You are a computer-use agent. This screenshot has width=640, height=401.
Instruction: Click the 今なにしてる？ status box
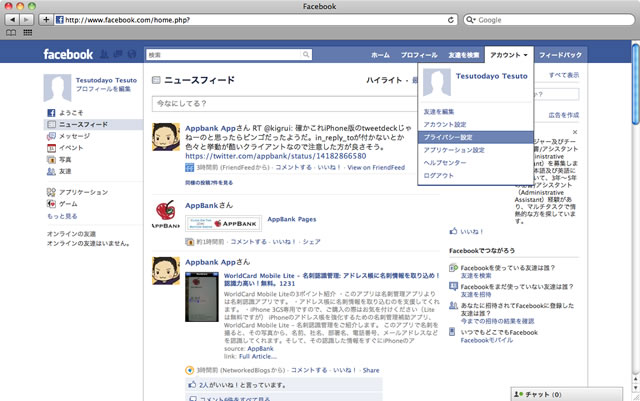coord(285,104)
